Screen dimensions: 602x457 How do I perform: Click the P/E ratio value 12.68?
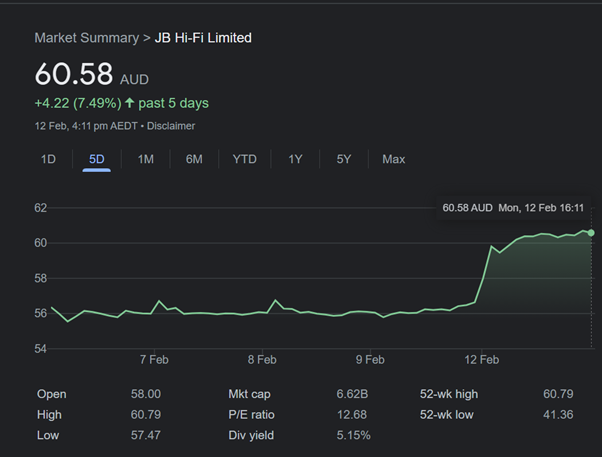coord(352,414)
